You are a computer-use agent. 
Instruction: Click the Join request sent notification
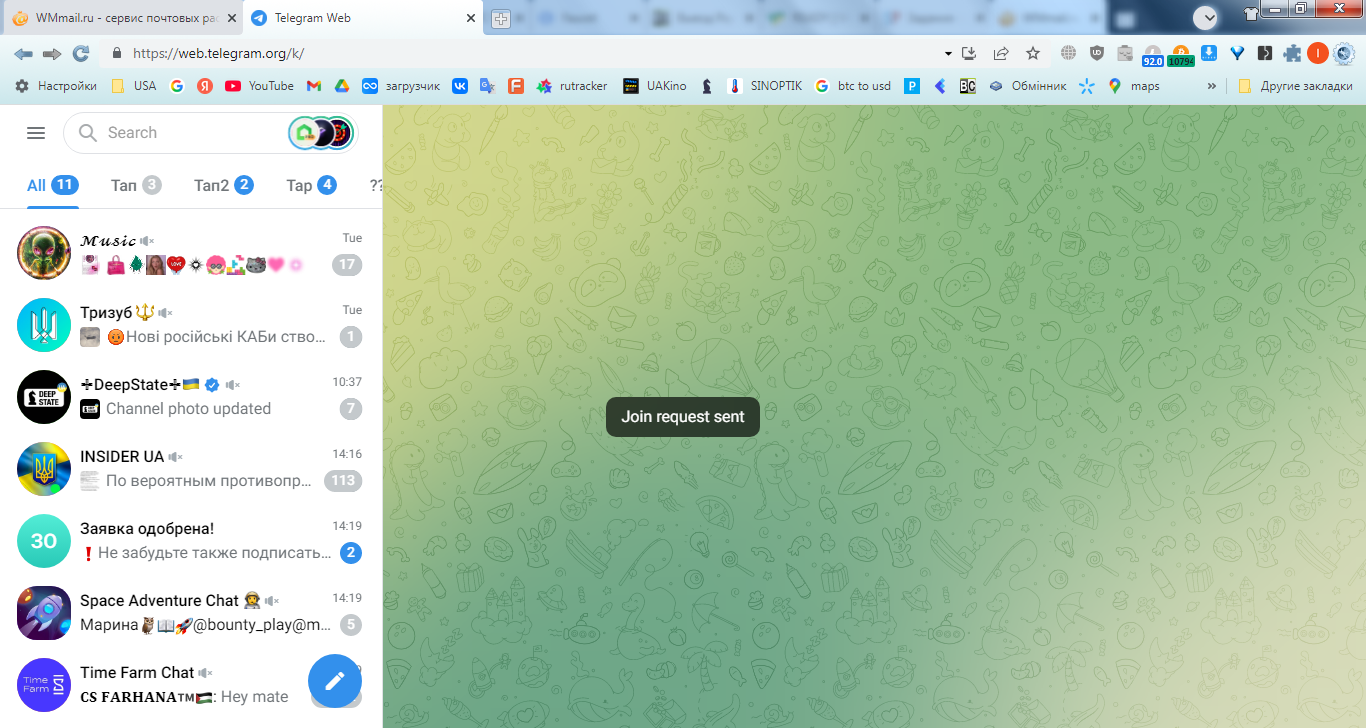(683, 417)
